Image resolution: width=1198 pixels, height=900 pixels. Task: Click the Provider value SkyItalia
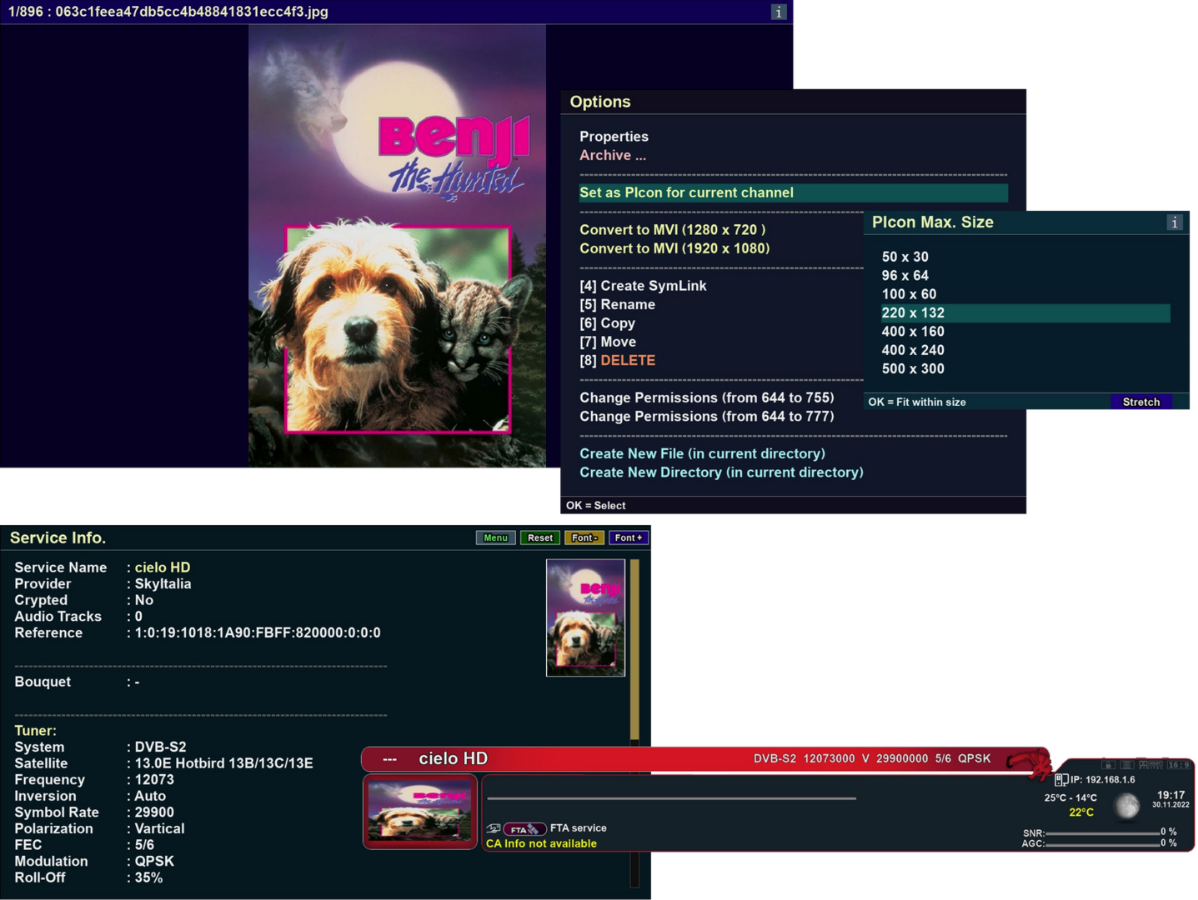click(163, 584)
